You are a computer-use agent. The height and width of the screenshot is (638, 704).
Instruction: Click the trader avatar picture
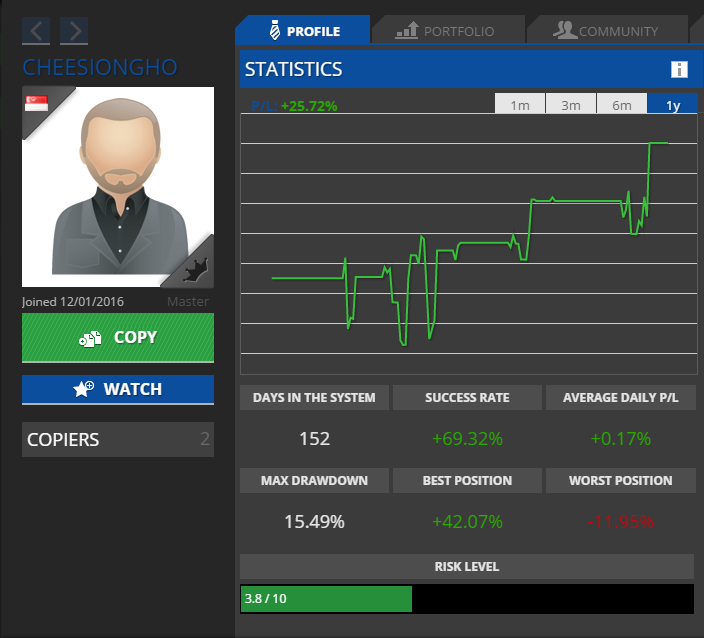[x=118, y=185]
